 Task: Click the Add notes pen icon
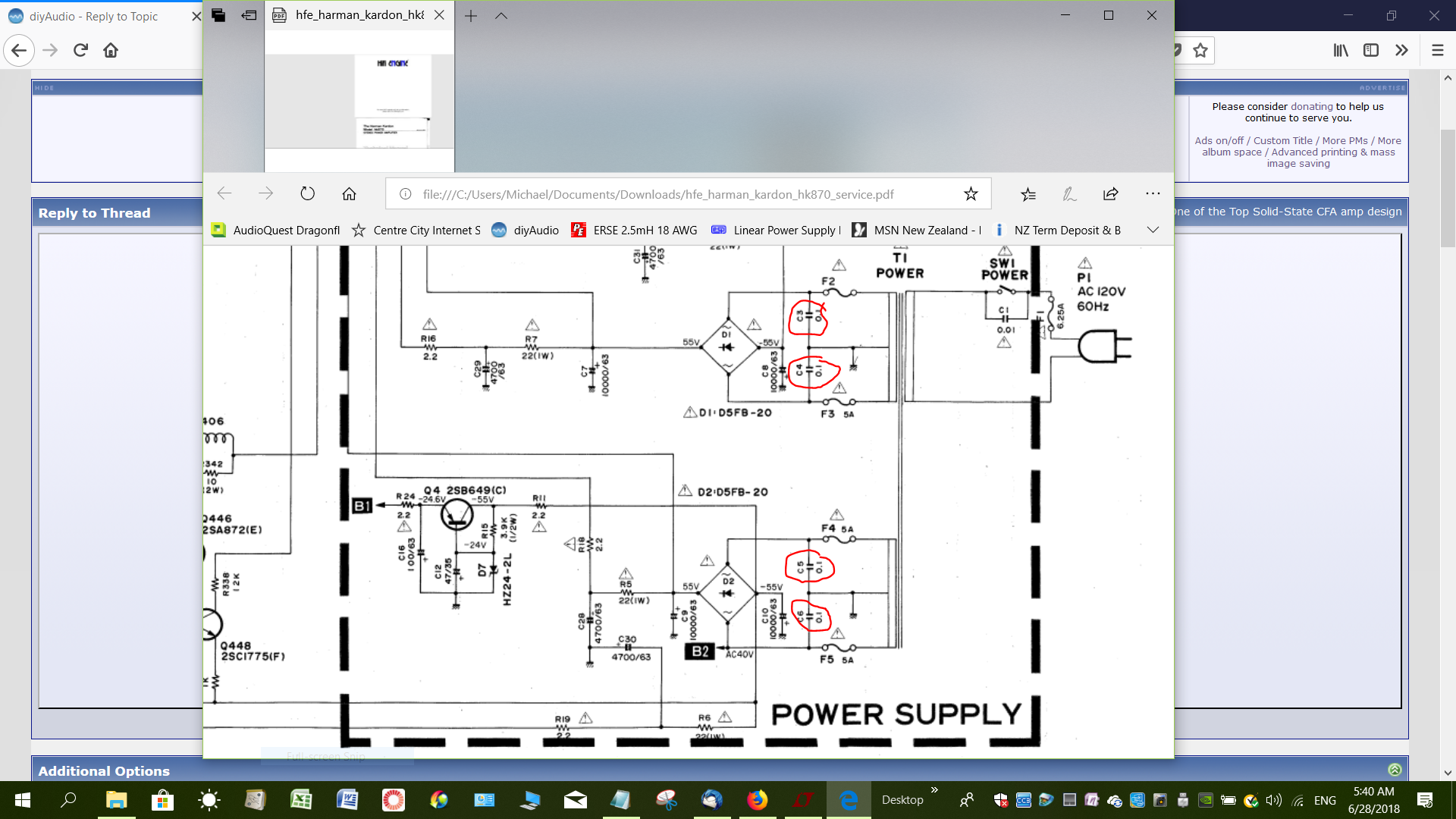(x=1069, y=194)
